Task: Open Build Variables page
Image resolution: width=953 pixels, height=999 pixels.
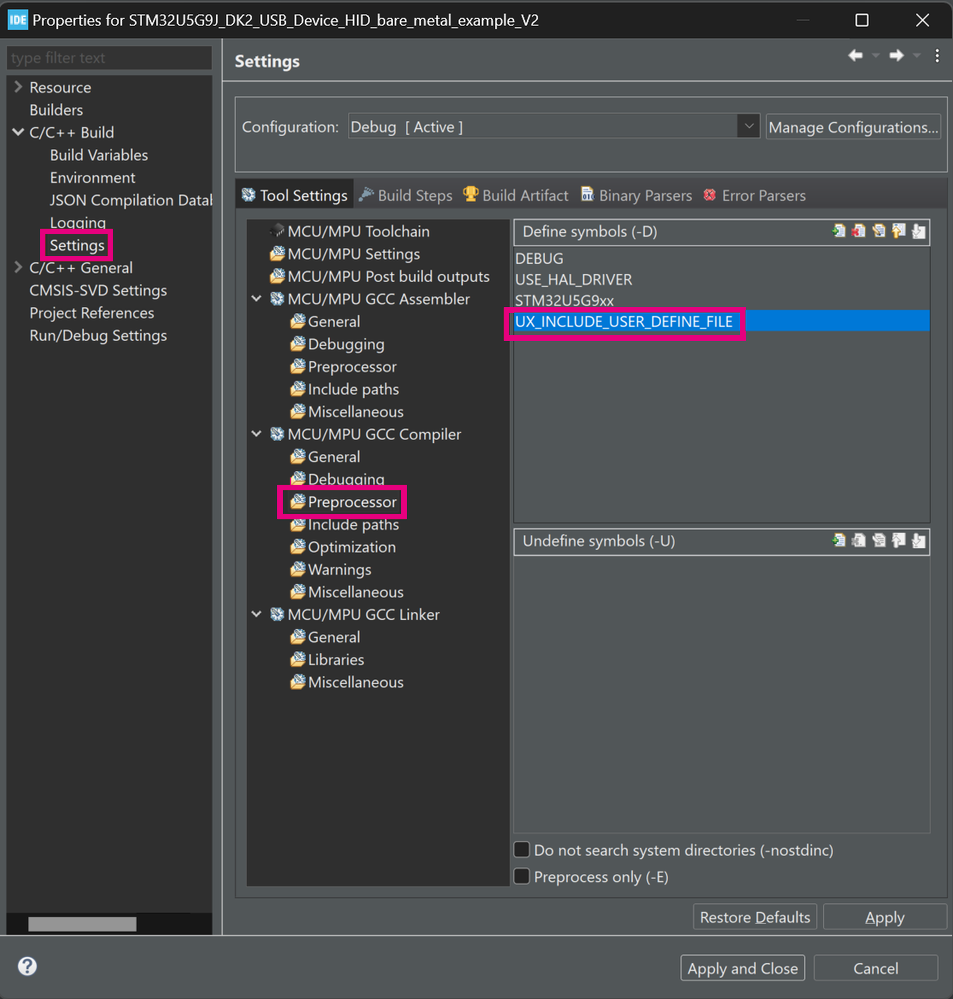Action: pyautogui.click(x=99, y=155)
